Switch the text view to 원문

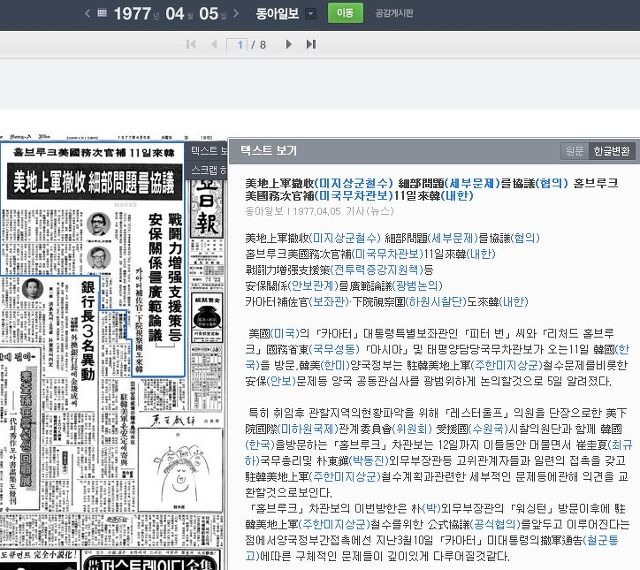tap(575, 151)
